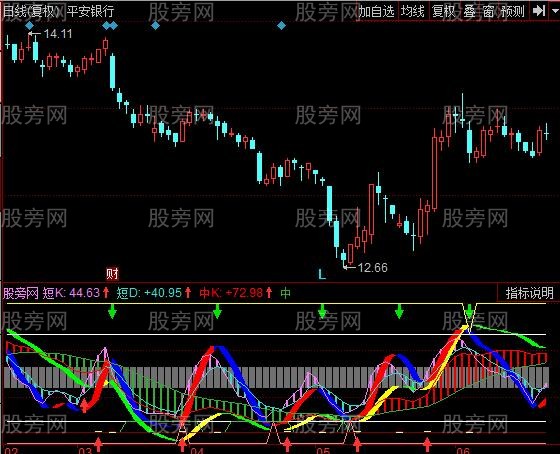Expand the small dropdown arrow at top-right

point(555,11)
